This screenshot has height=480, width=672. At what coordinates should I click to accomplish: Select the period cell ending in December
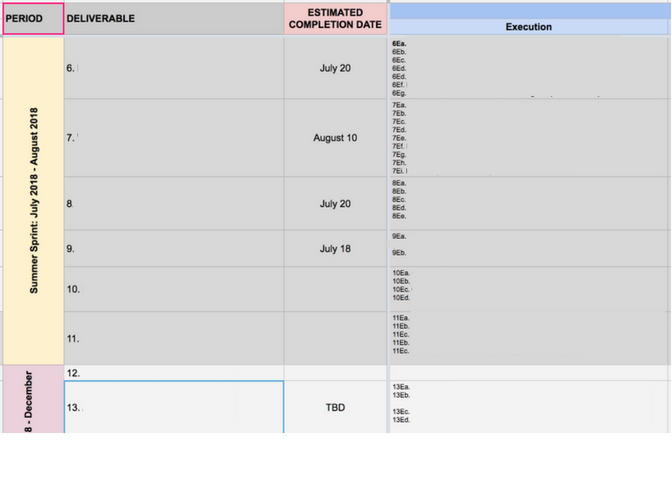[33, 399]
